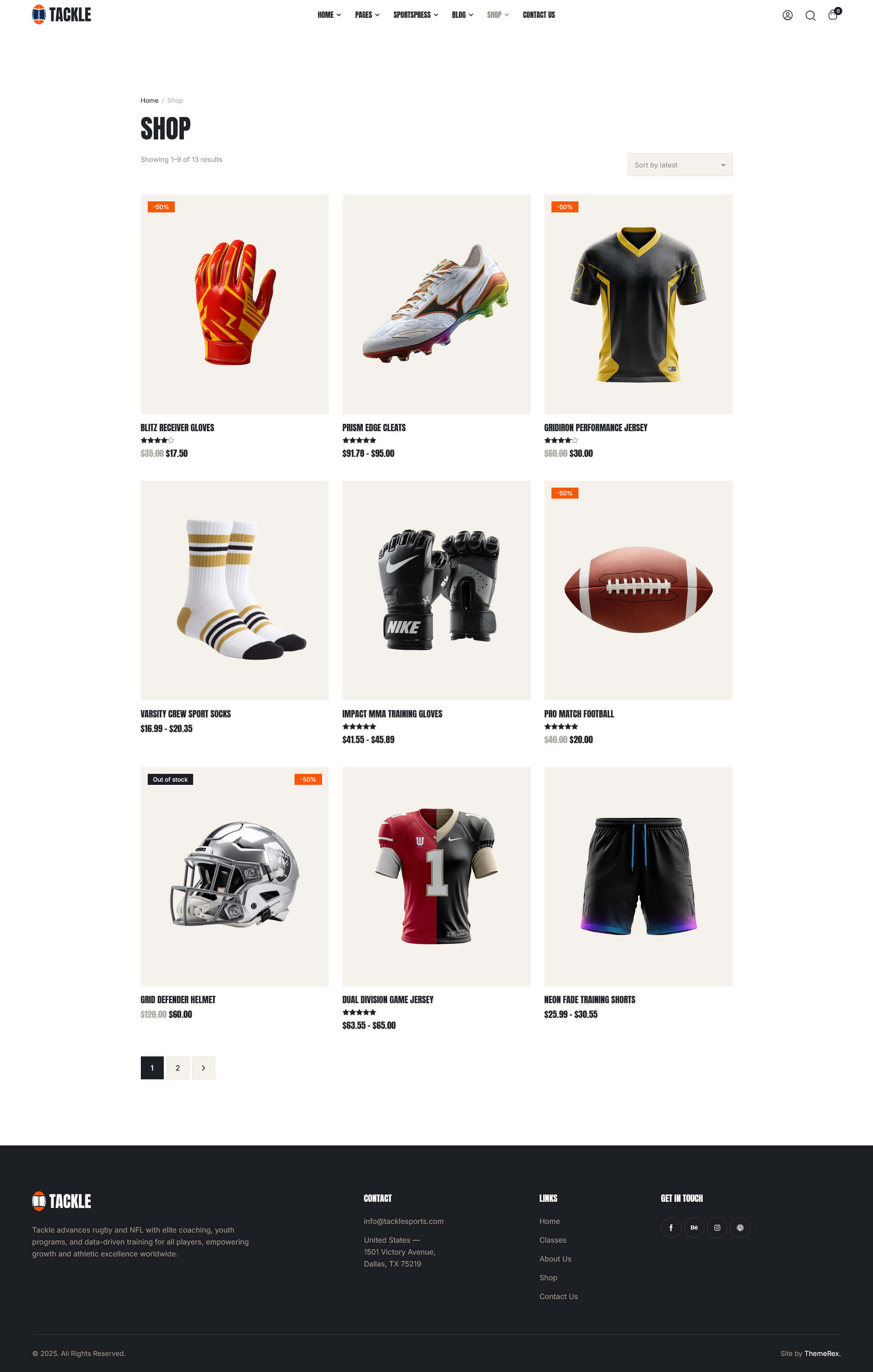873x1372 pixels.
Task: Open the Pro Match Football product image
Action: 638,590
